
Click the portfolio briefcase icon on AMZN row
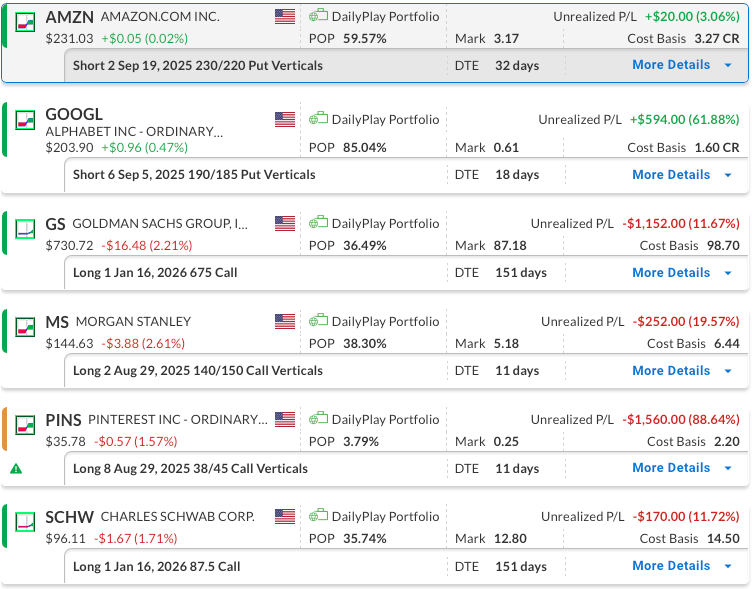pyautogui.click(x=318, y=15)
